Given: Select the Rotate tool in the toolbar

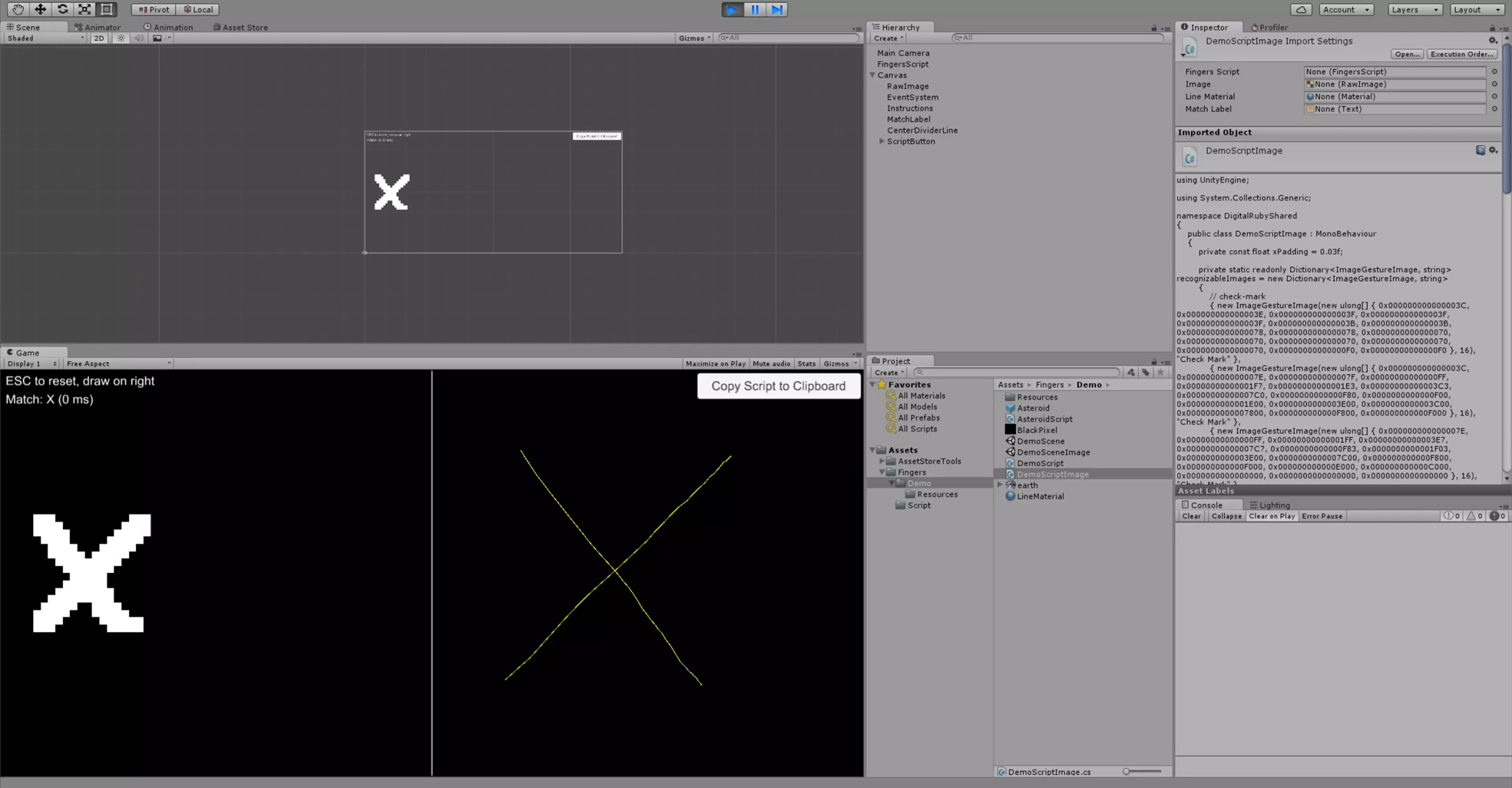Looking at the screenshot, I should 62,9.
